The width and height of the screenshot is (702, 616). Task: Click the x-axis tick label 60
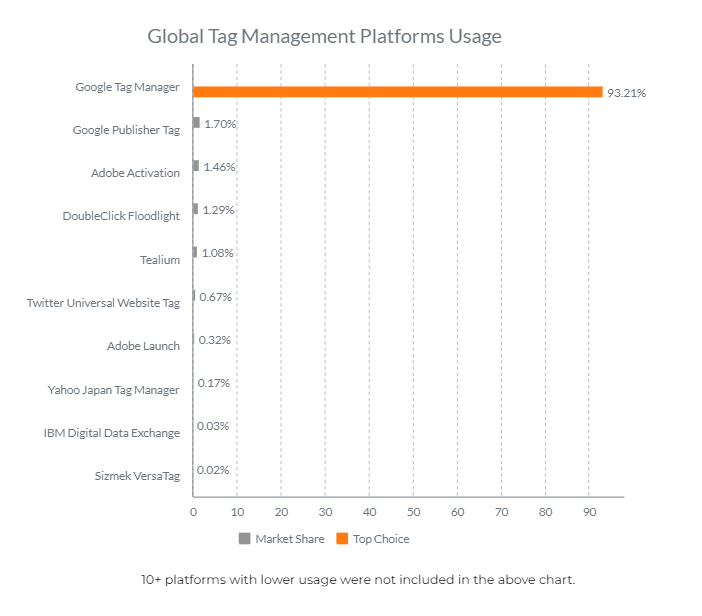(x=458, y=512)
